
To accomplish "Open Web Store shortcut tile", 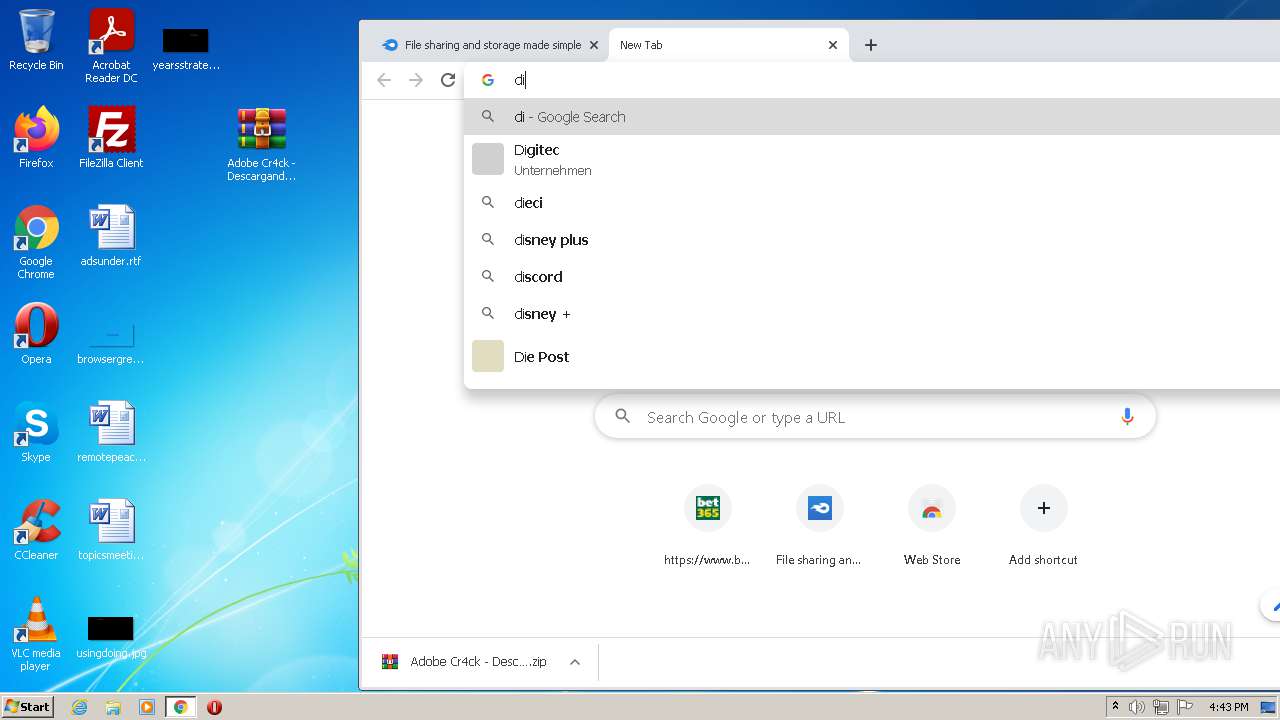I will pos(932,526).
